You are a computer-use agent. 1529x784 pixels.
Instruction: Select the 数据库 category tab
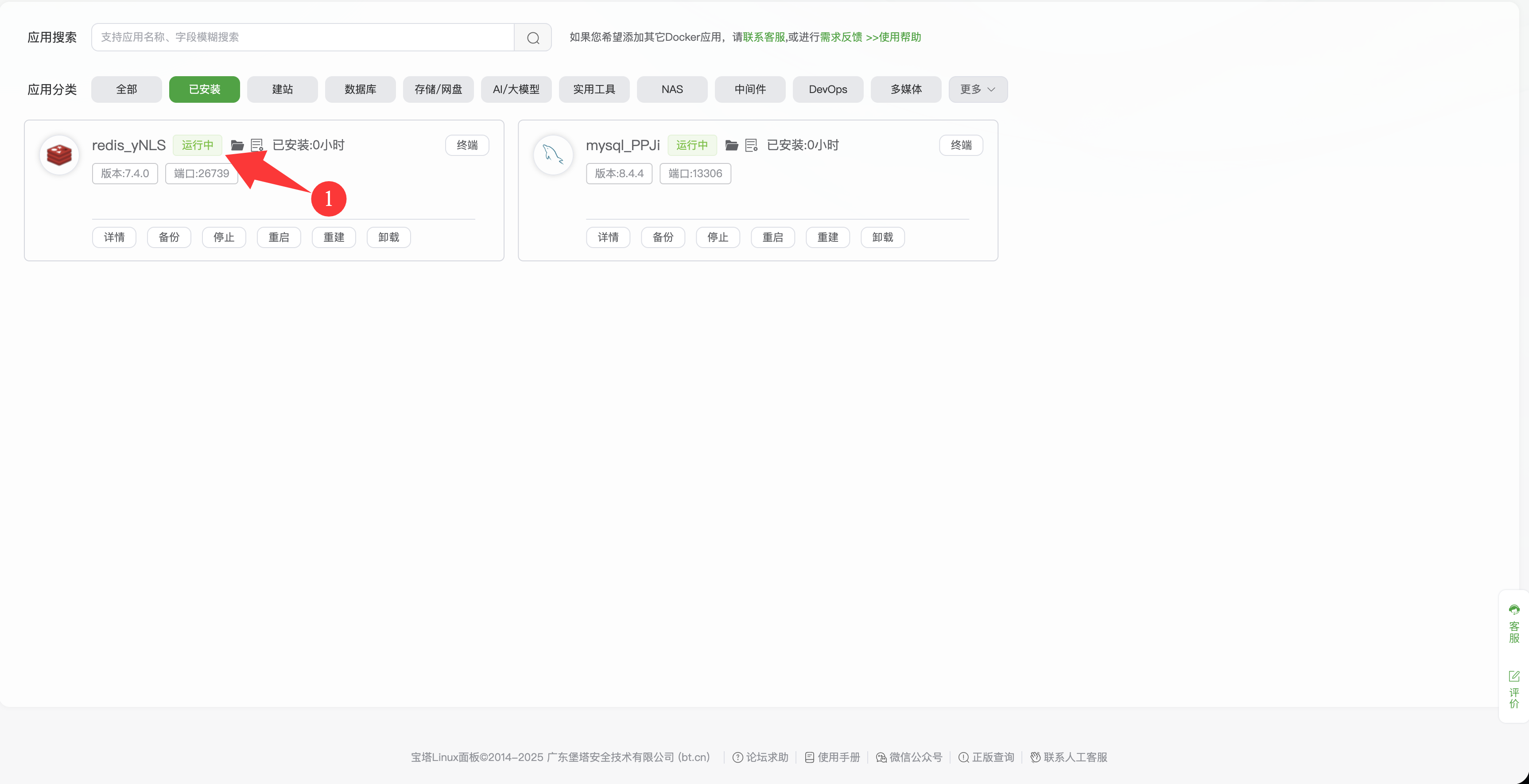coord(360,89)
